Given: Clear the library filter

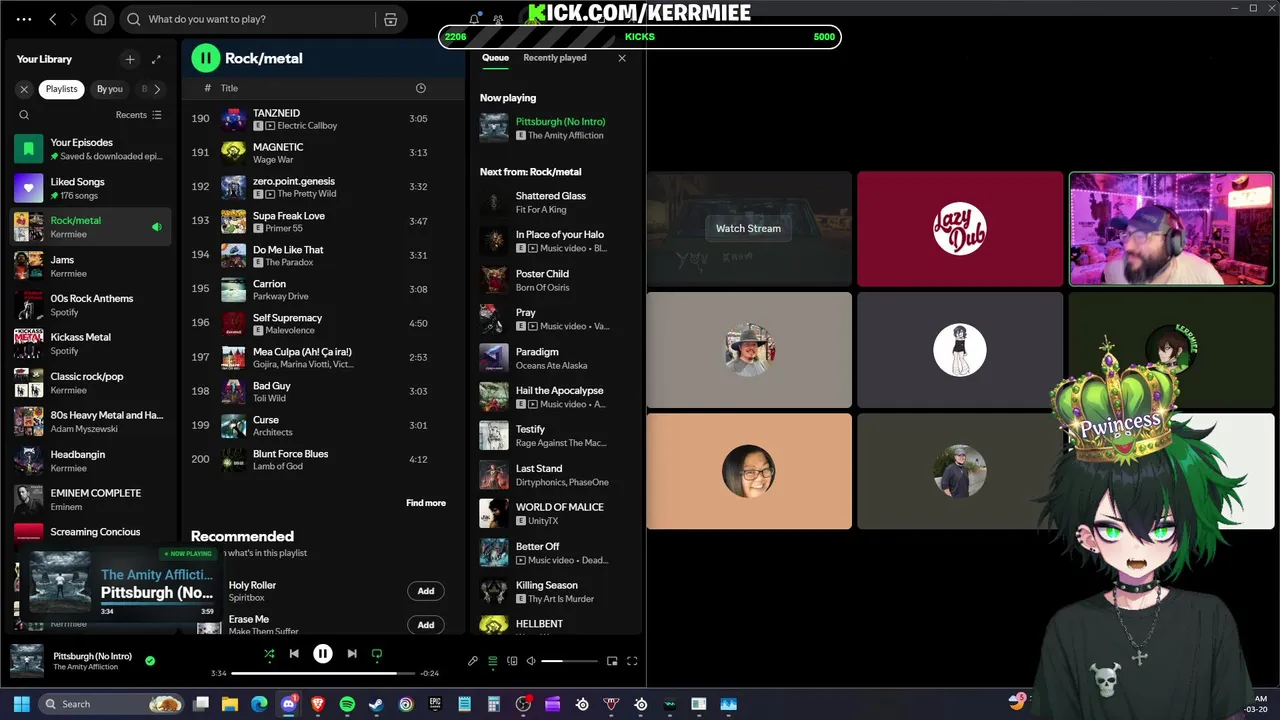Looking at the screenshot, I should [24, 89].
